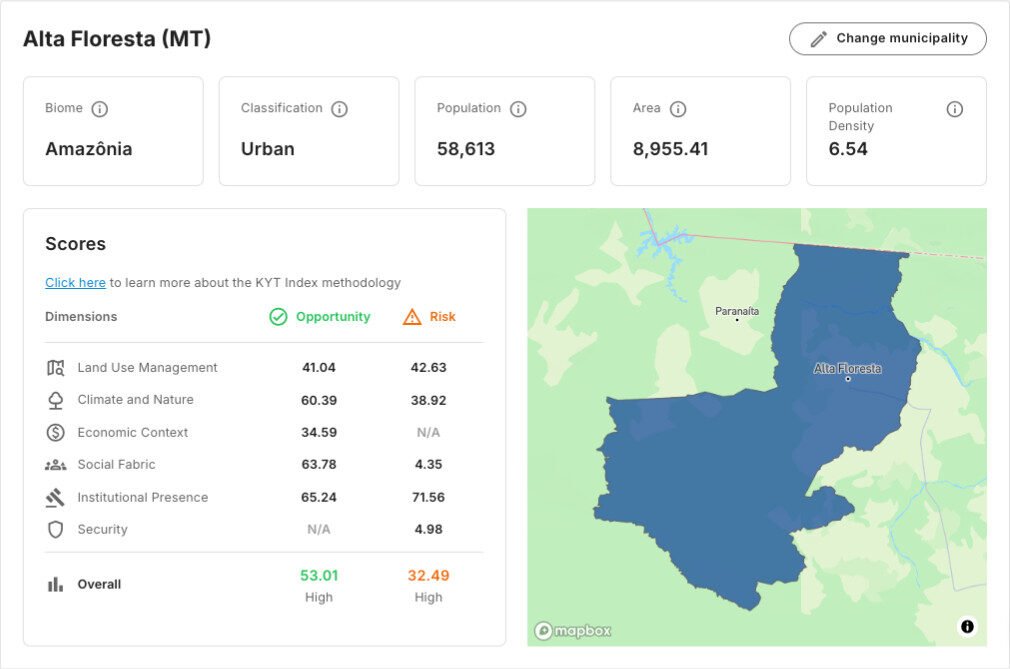Click the info icon next to Area
The image size is (1010, 669).
point(678,109)
